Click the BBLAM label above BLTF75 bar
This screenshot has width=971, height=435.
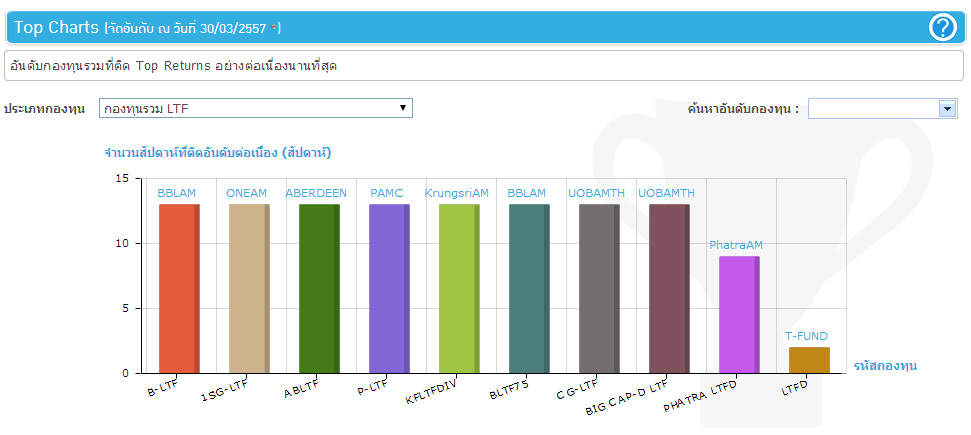[x=526, y=193]
